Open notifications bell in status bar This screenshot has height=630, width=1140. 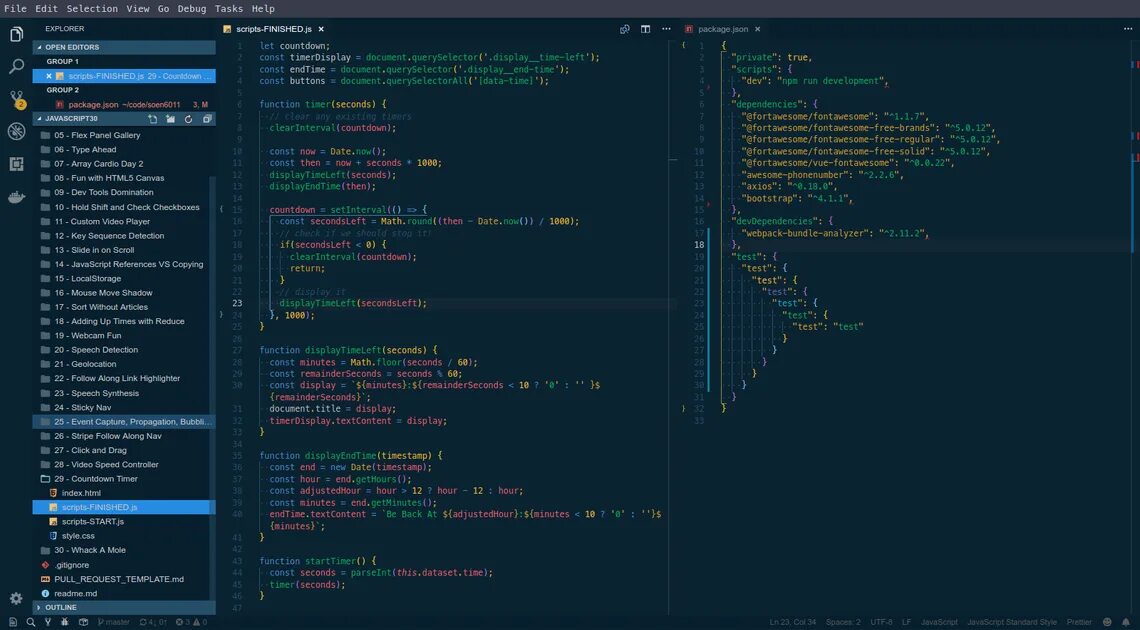coord(1126,622)
